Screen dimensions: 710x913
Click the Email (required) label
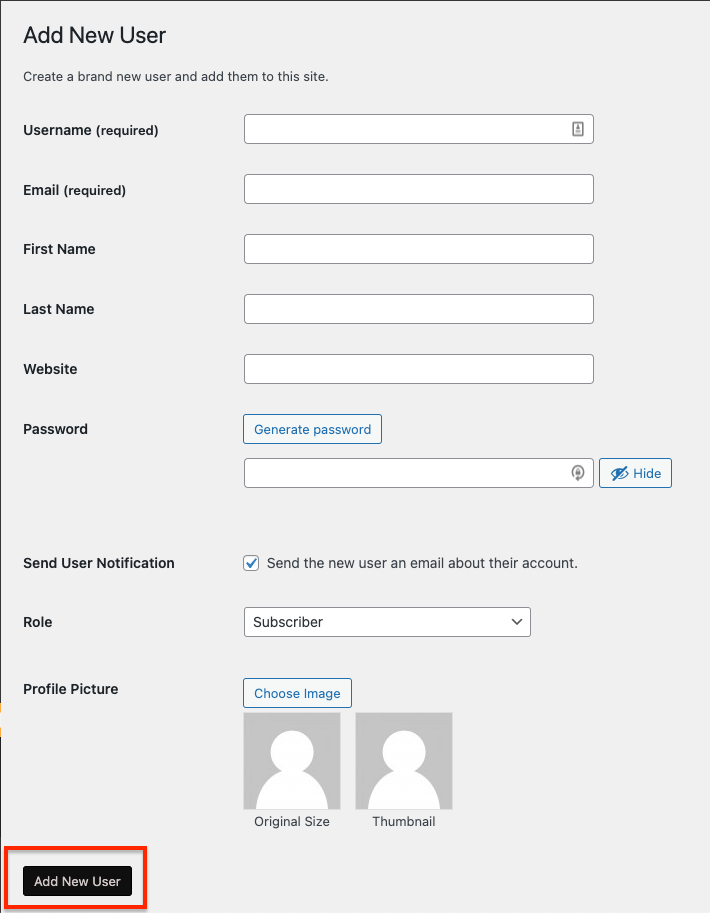(x=75, y=190)
